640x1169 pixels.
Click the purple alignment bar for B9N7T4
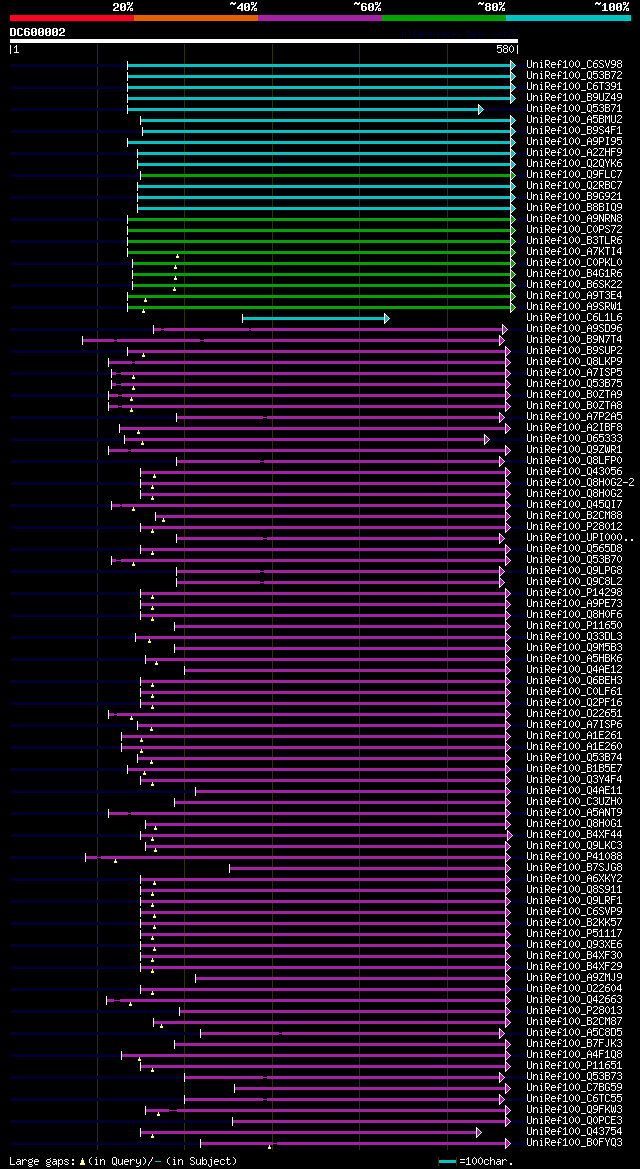coord(292,340)
